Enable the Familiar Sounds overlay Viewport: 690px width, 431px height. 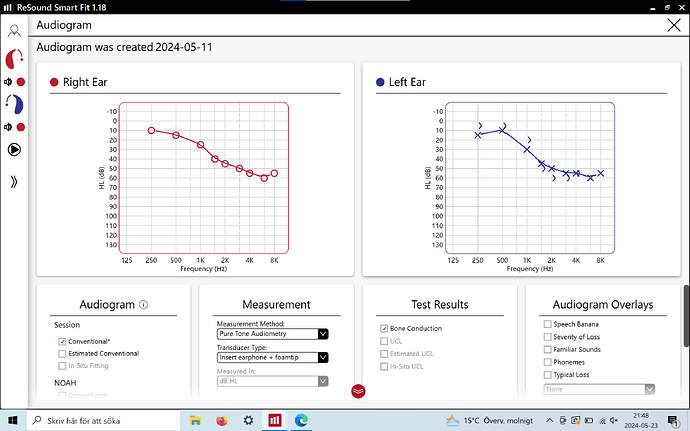(x=547, y=350)
